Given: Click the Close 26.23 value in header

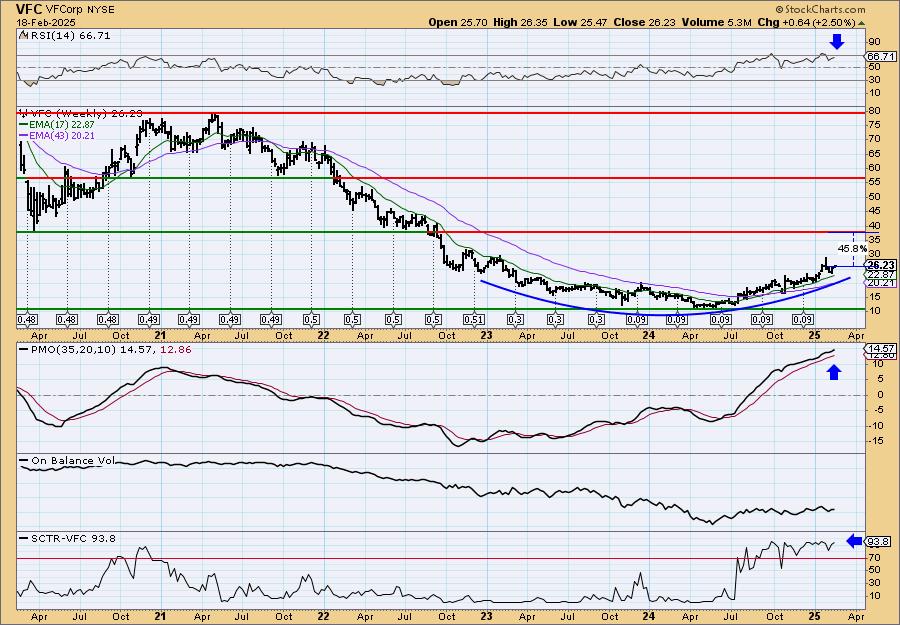Looking at the screenshot, I should [x=645, y=23].
